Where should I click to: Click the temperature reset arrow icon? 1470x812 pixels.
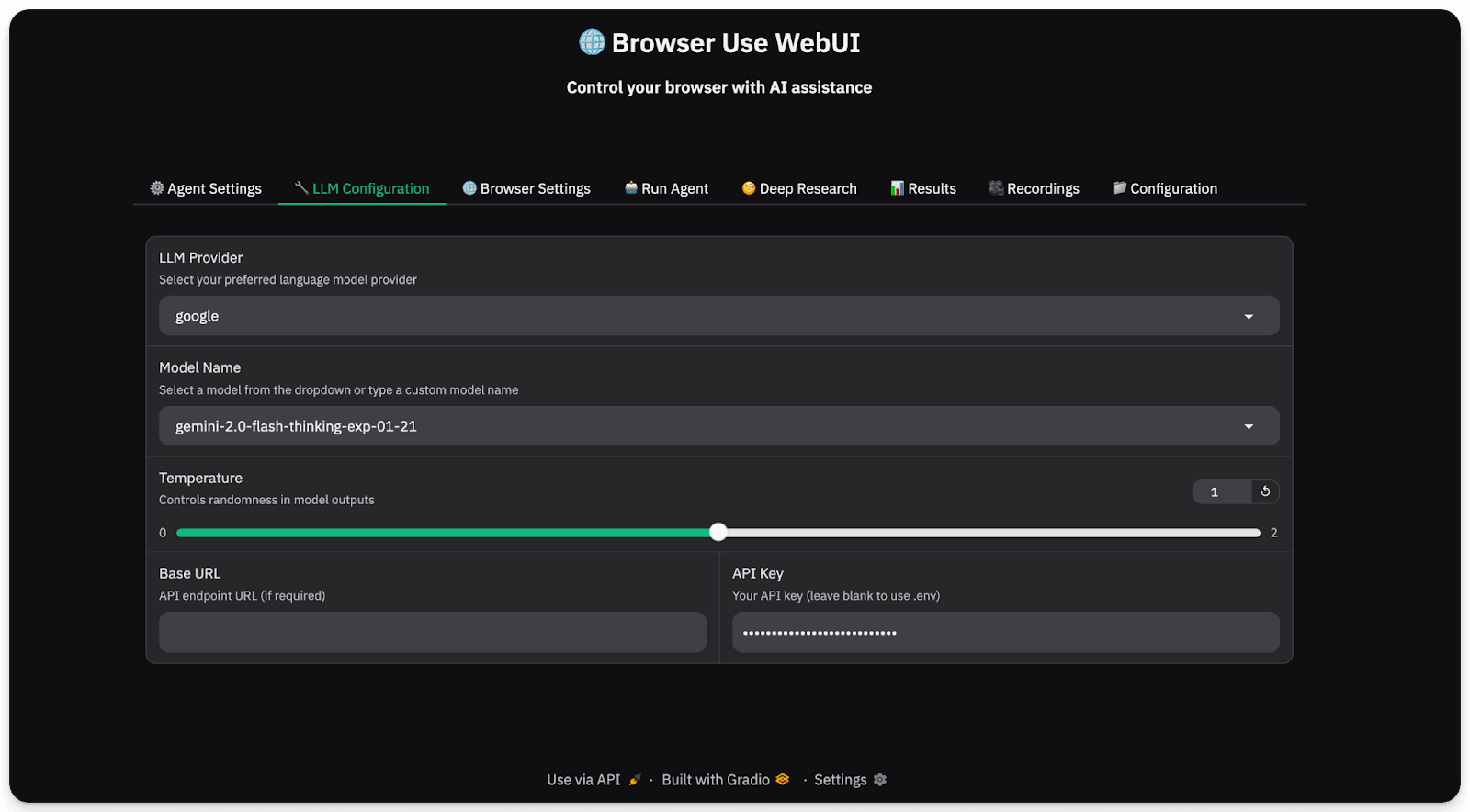click(1265, 491)
